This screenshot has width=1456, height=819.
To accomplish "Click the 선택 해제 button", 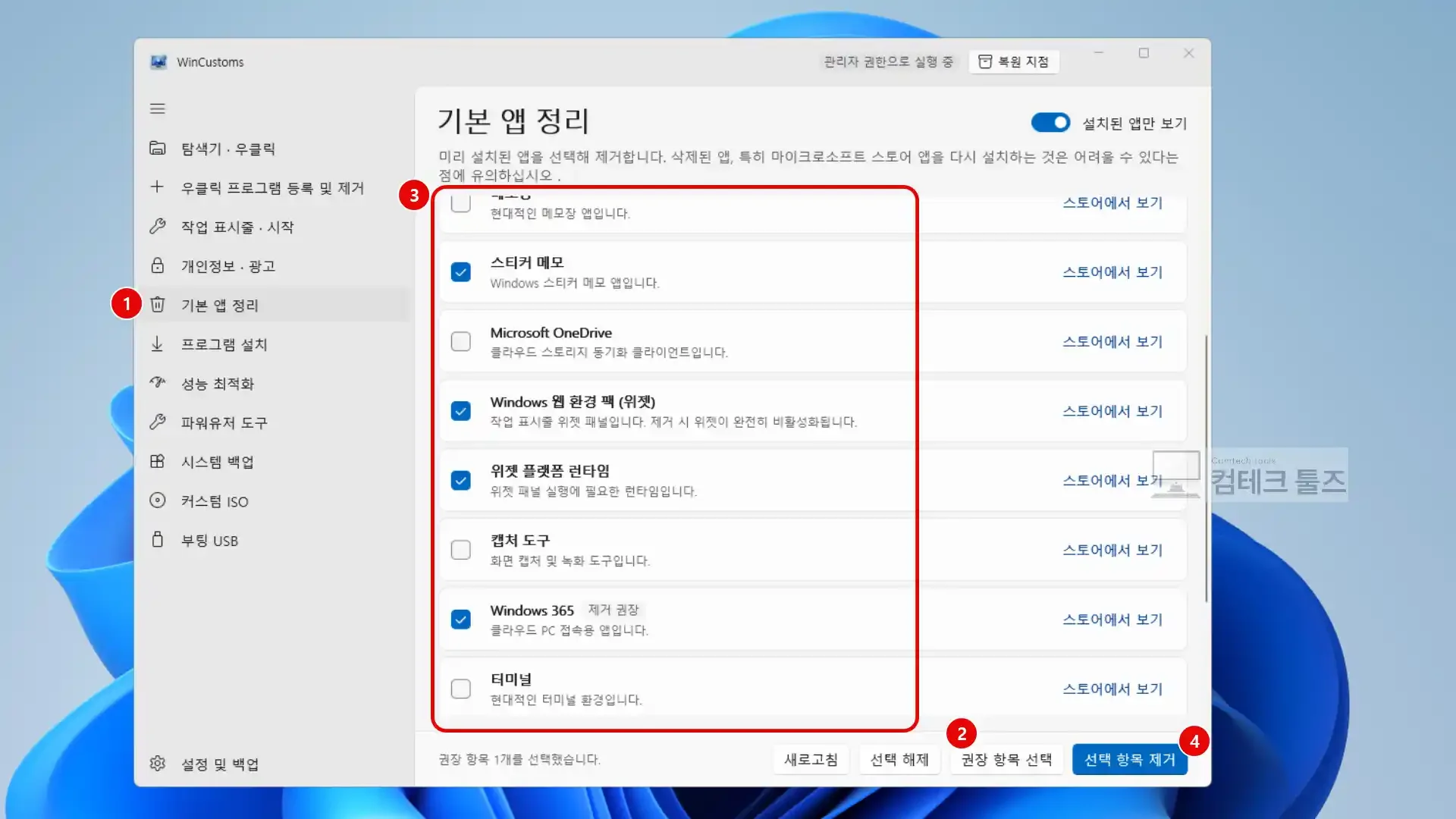I will 899,759.
